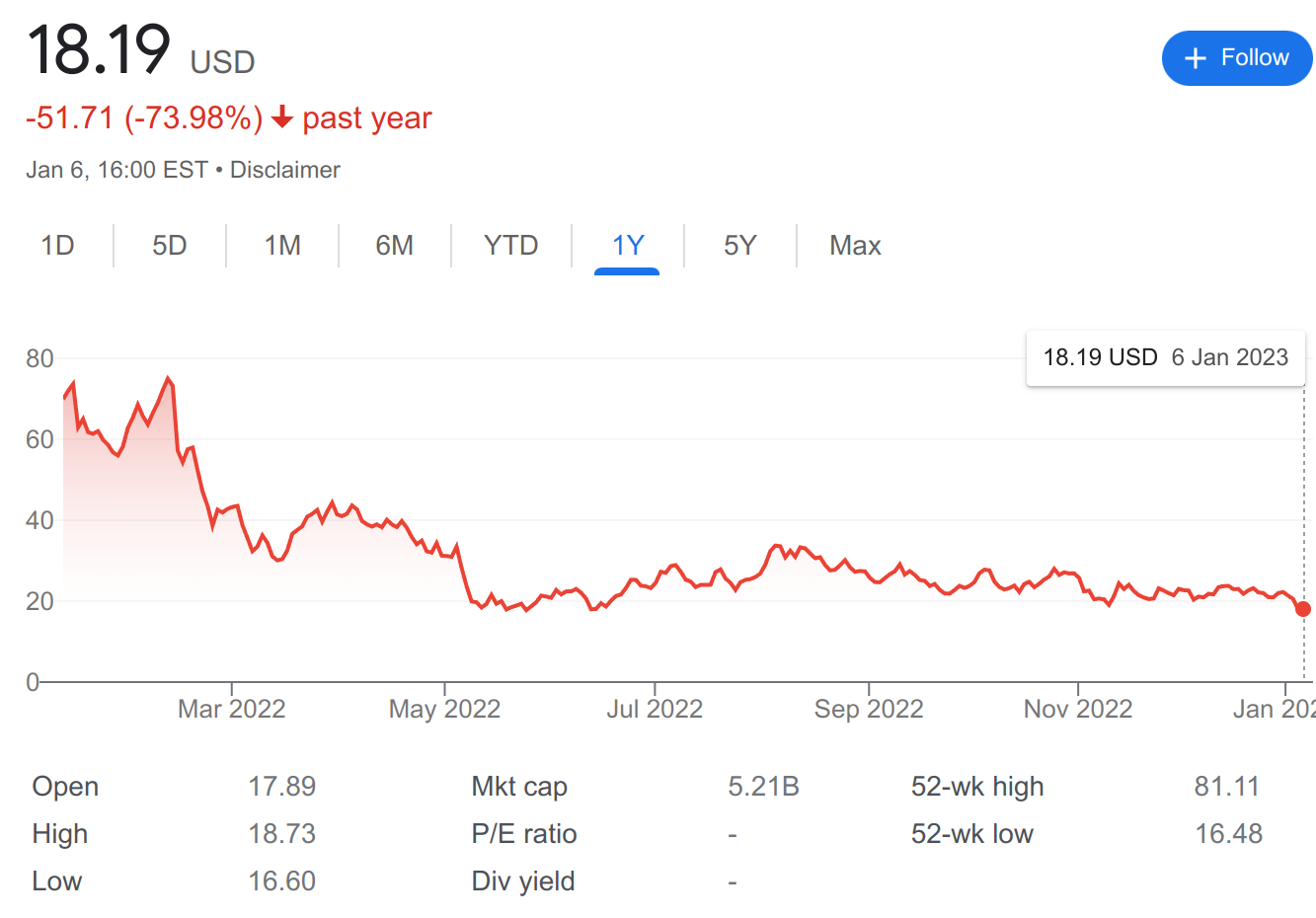
Task: Switch to the 6M range tab
Action: click(395, 245)
